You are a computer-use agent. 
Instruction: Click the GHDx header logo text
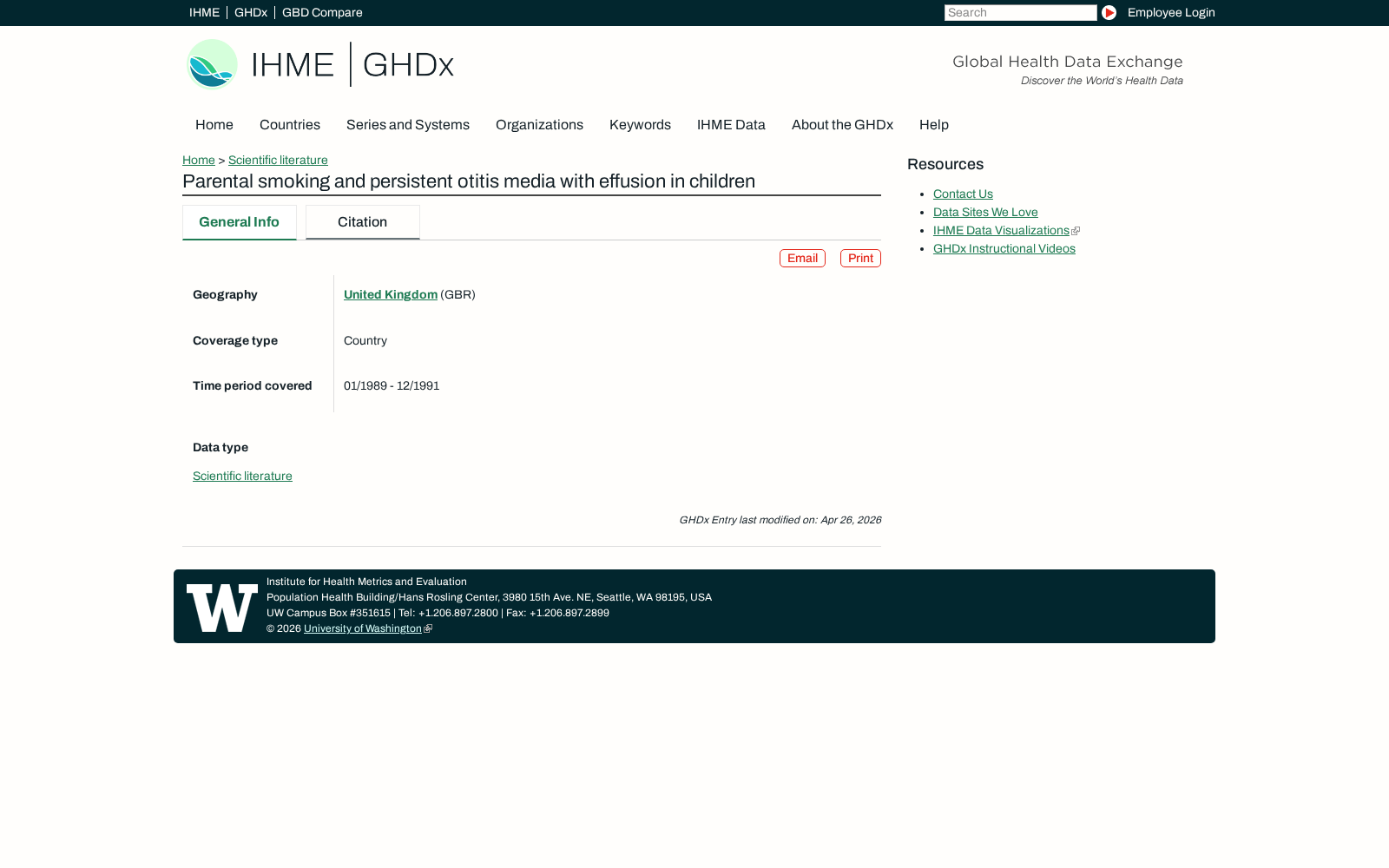tap(408, 65)
